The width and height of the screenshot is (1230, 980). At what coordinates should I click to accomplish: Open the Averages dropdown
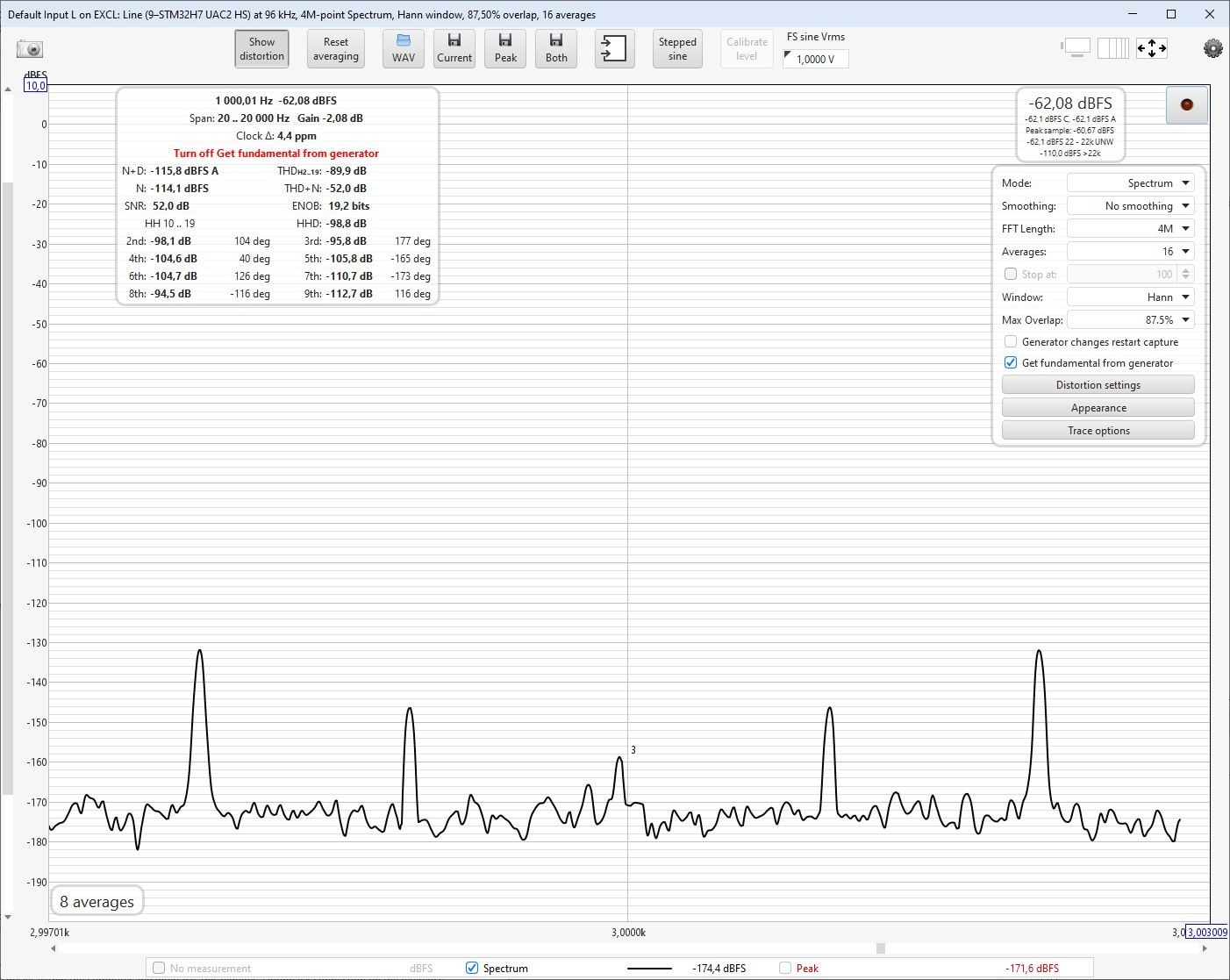(x=1131, y=252)
